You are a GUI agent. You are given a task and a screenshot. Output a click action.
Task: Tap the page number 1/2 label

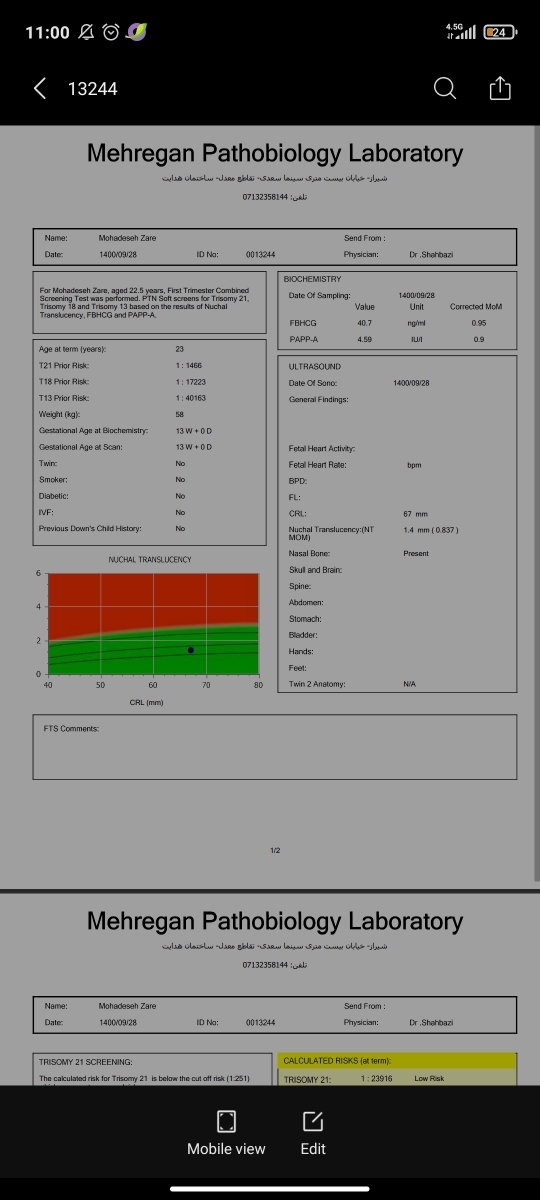point(275,850)
